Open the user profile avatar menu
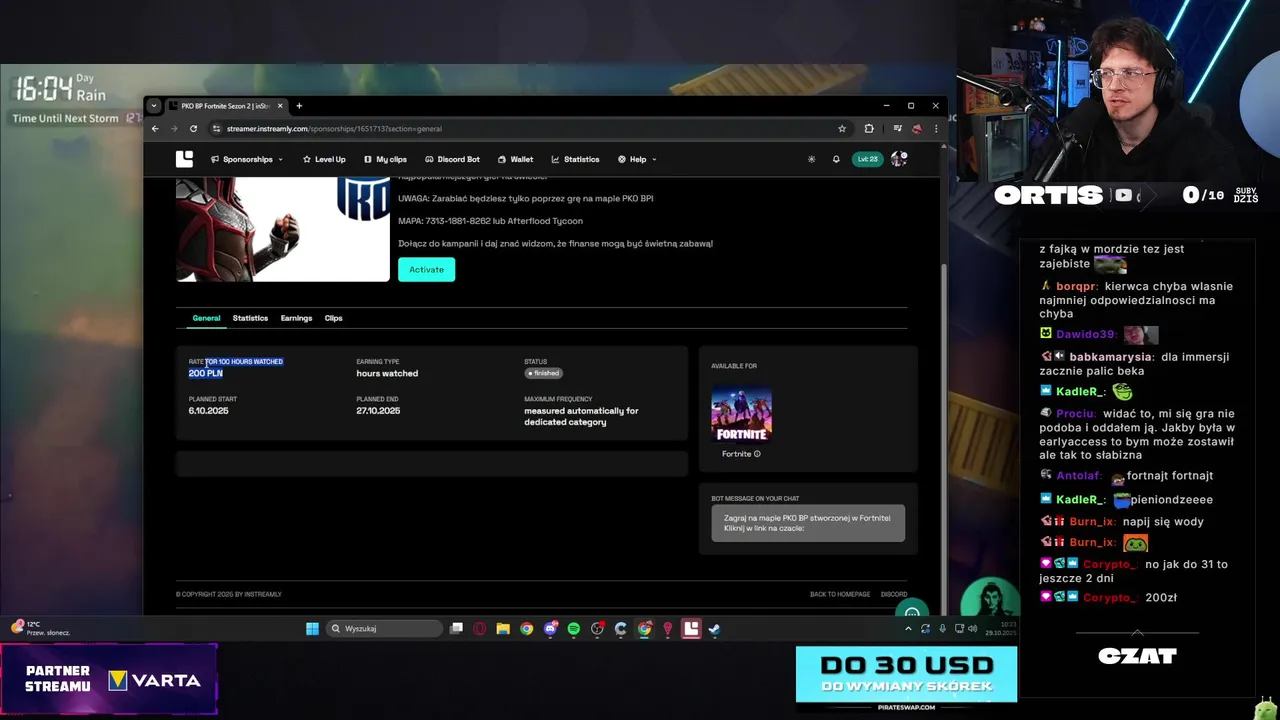This screenshot has width=1280, height=720. coord(899,159)
